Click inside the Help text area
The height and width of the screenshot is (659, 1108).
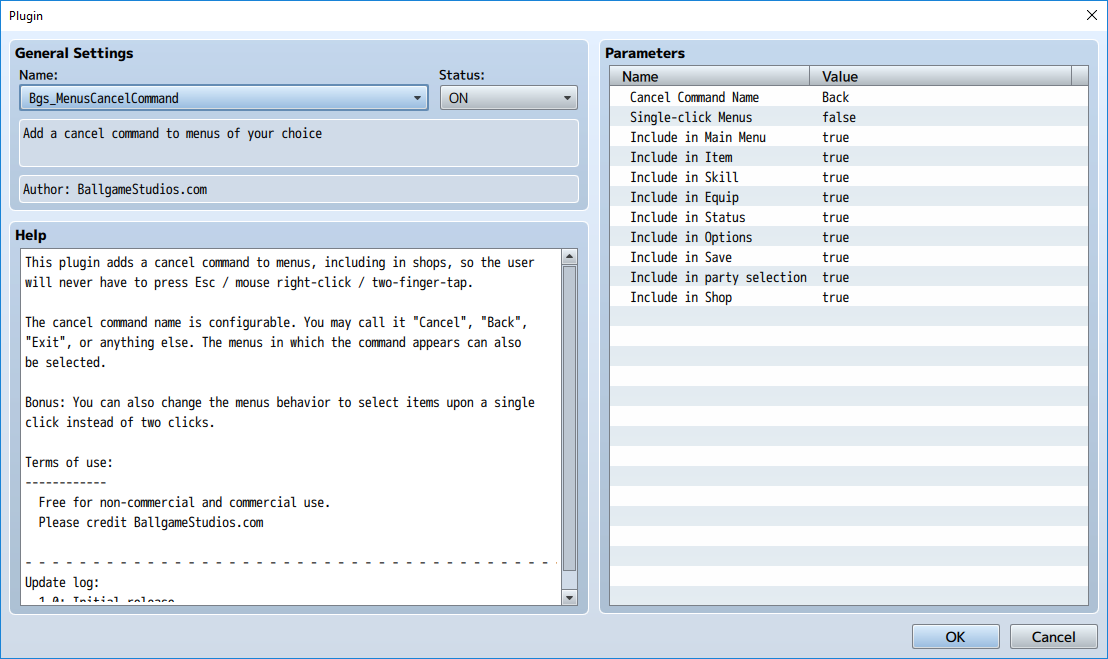point(290,427)
